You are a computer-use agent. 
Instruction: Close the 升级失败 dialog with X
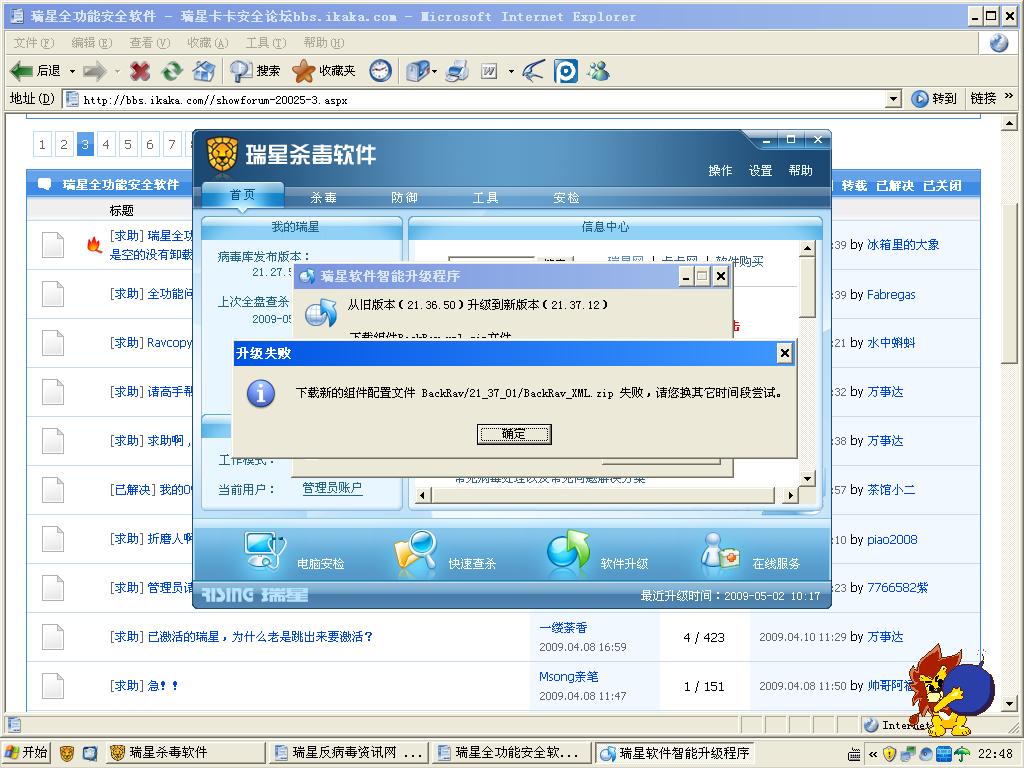point(784,353)
